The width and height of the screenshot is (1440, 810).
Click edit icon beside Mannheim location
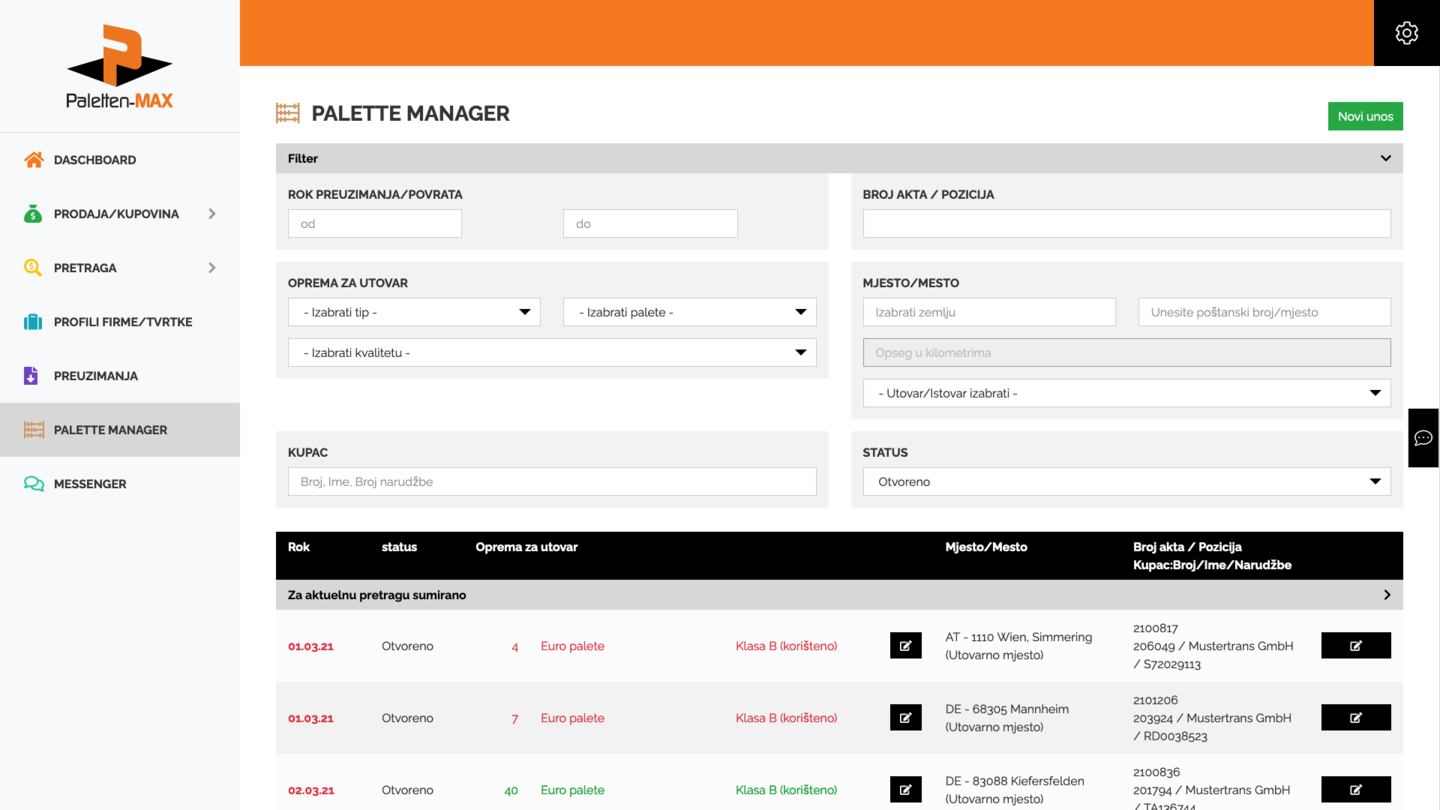pyautogui.click(x=905, y=718)
